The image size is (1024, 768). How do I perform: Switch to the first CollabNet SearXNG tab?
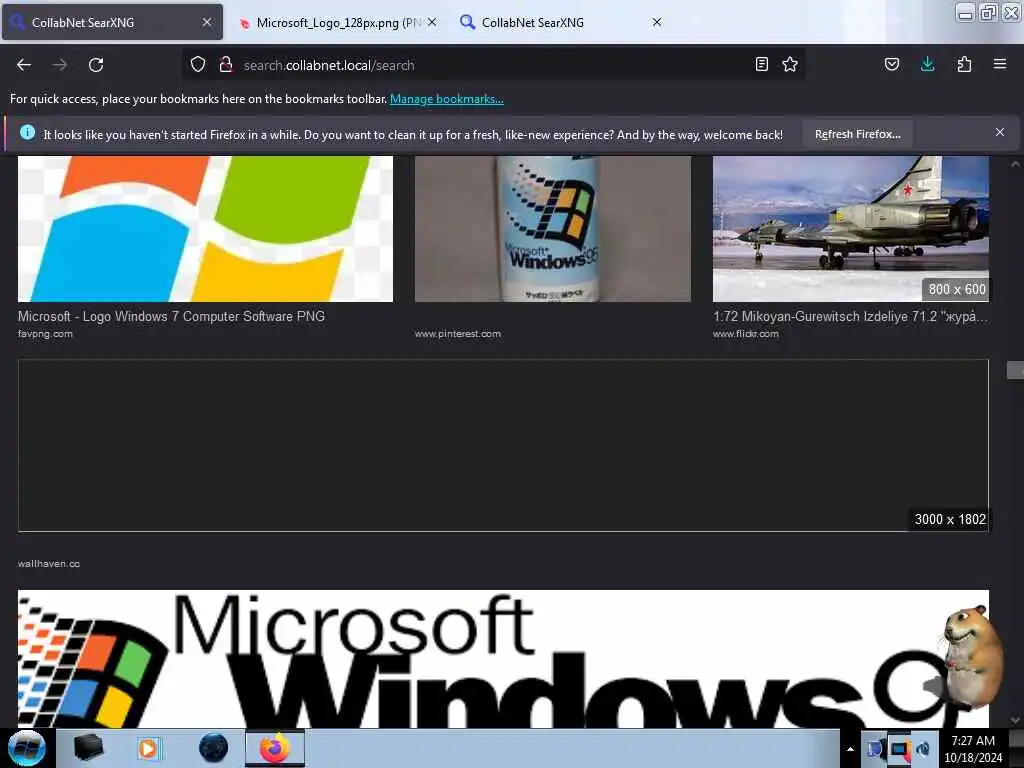pos(112,22)
